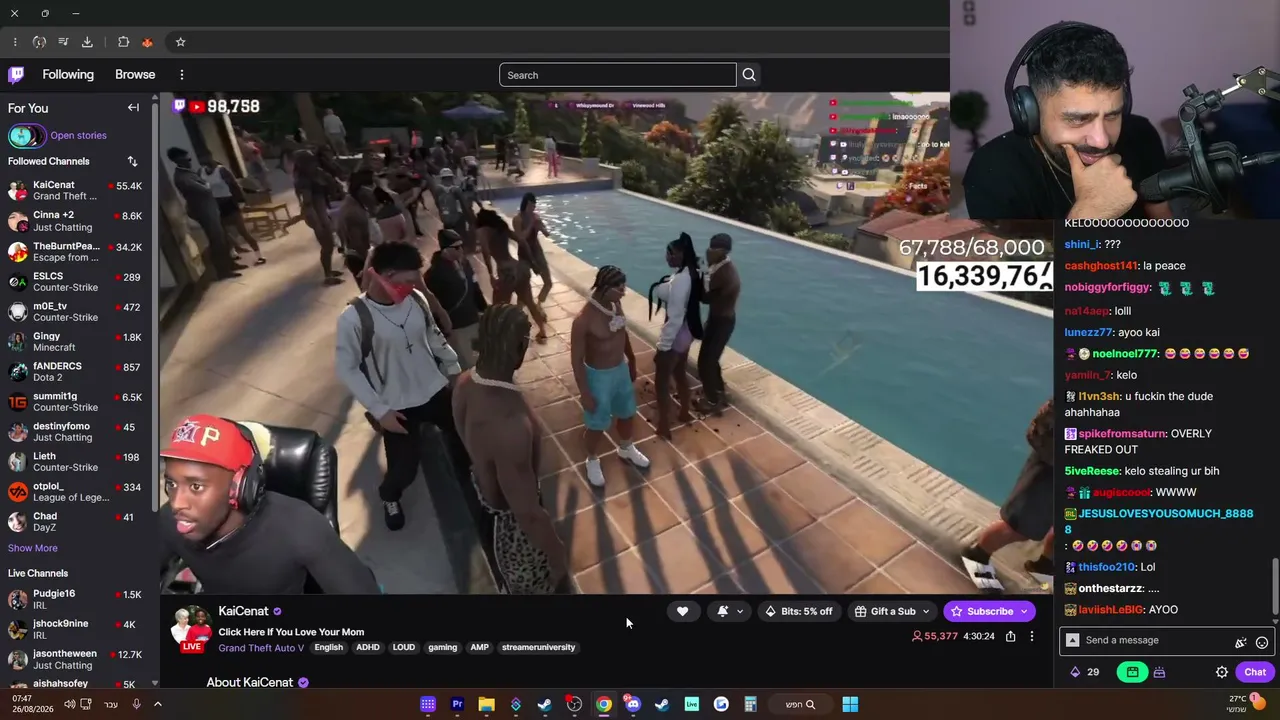Image resolution: width=1280 pixels, height=720 pixels.
Task: Click the ADHD stream tag
Action: [368, 647]
